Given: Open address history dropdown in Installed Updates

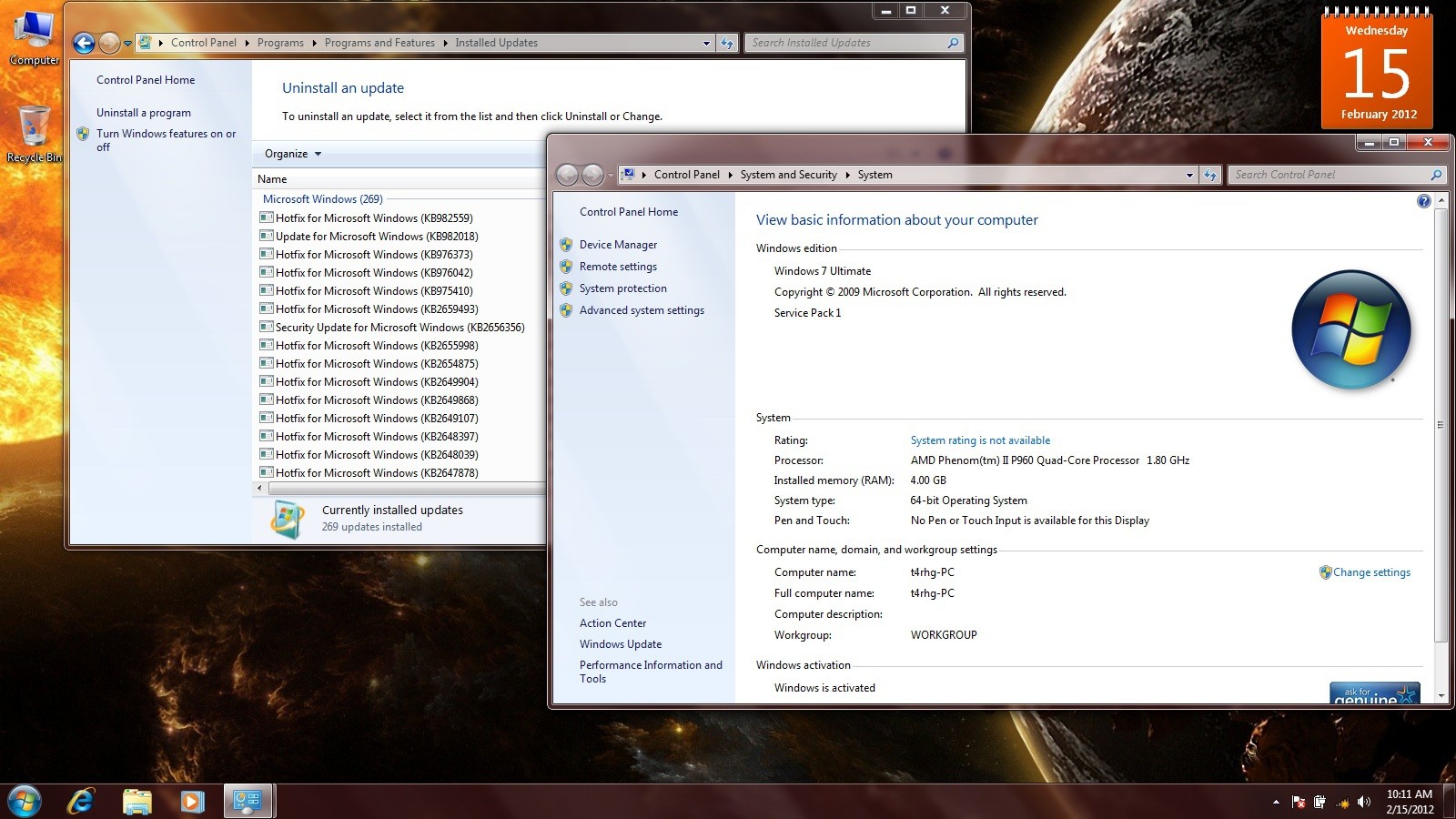Looking at the screenshot, I should click(706, 43).
